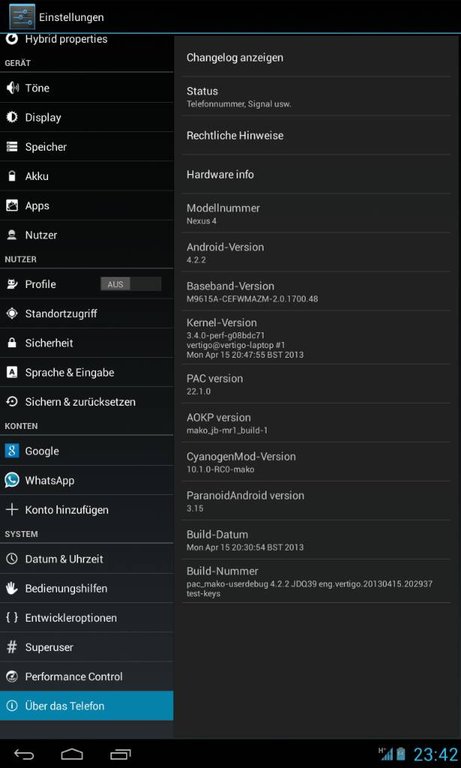
Task: Open Status Telefonnummer, Signal entry
Action: (x=316, y=96)
